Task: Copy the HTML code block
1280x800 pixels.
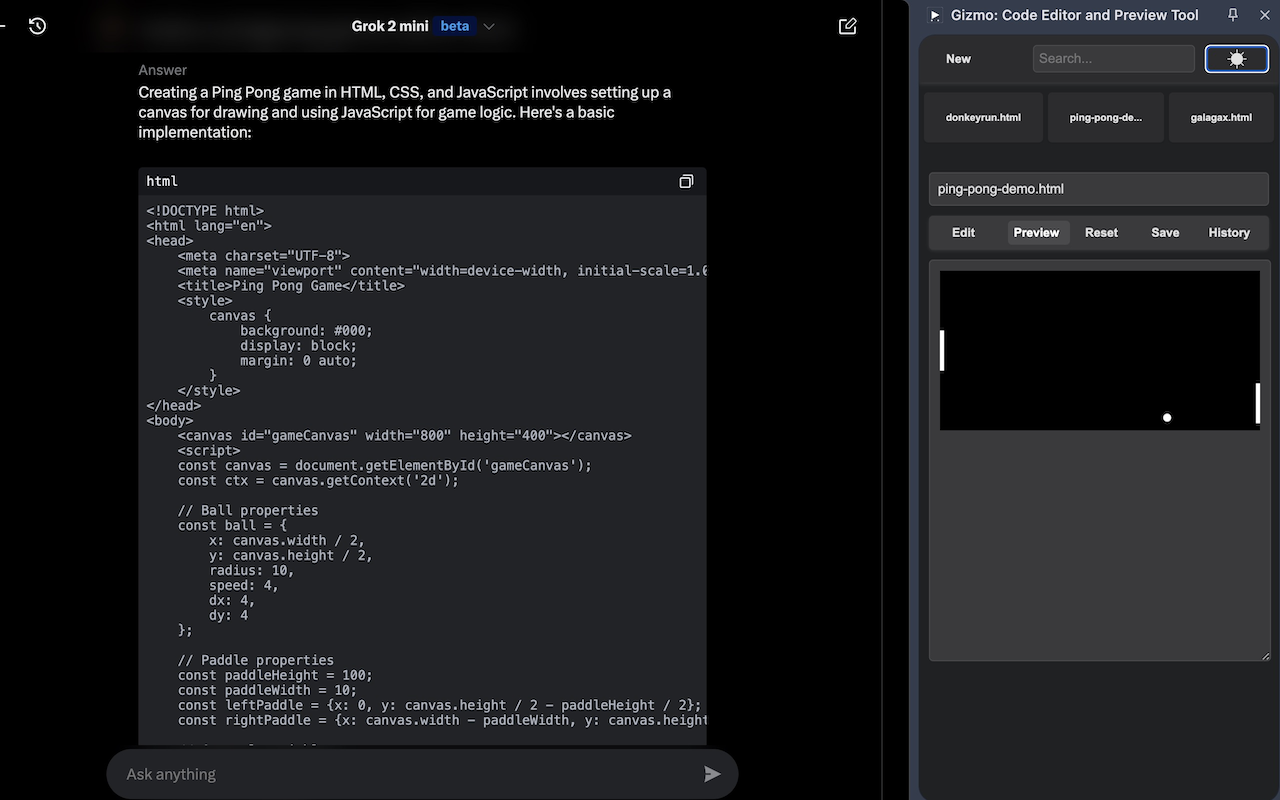Action: [x=686, y=181]
